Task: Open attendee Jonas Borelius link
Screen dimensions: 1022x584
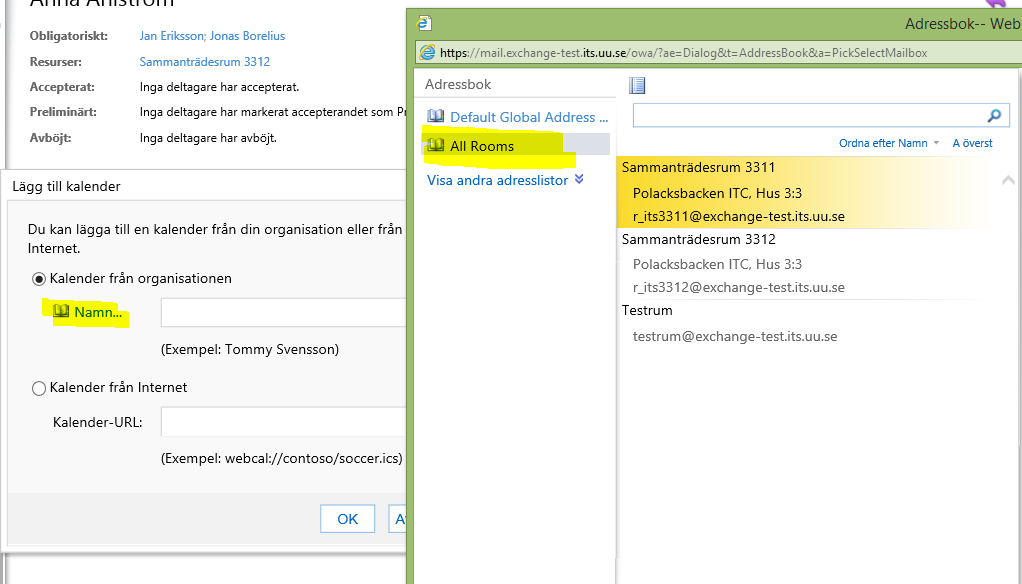Action: pyautogui.click(x=247, y=36)
